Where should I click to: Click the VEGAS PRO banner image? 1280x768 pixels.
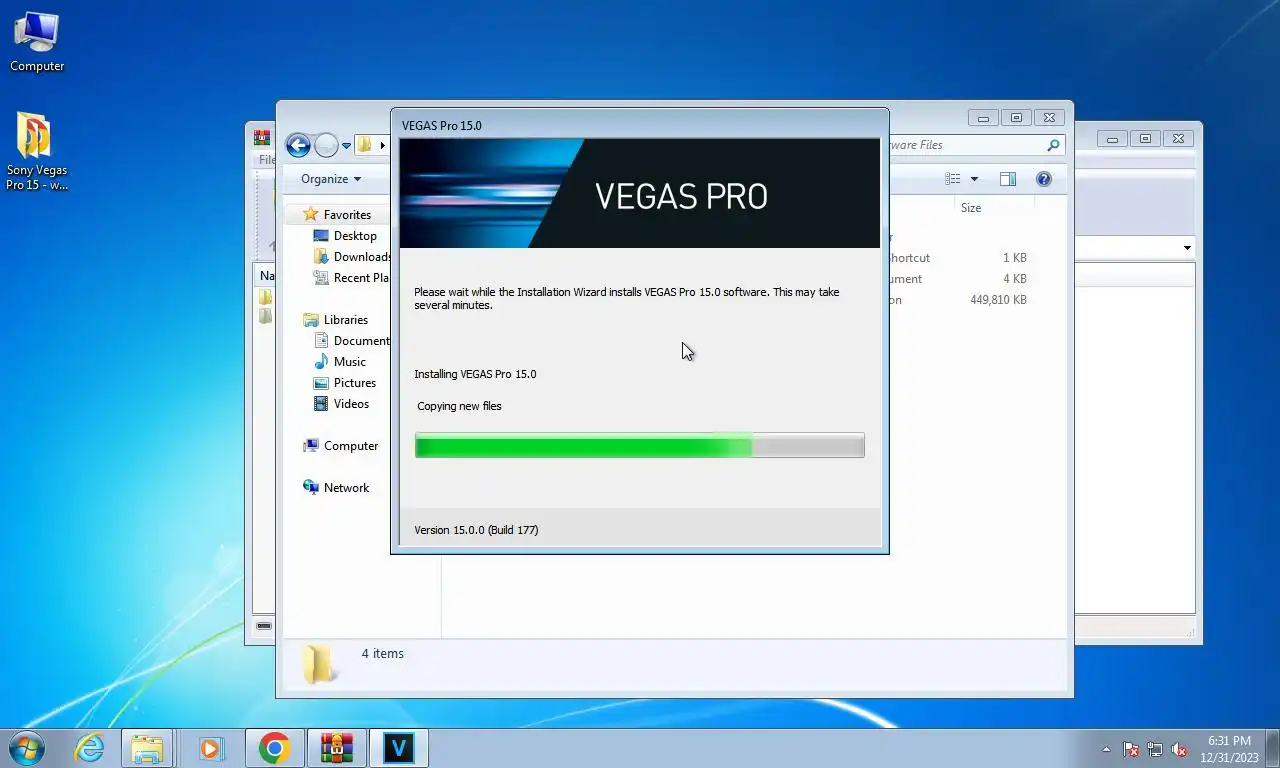click(x=639, y=193)
